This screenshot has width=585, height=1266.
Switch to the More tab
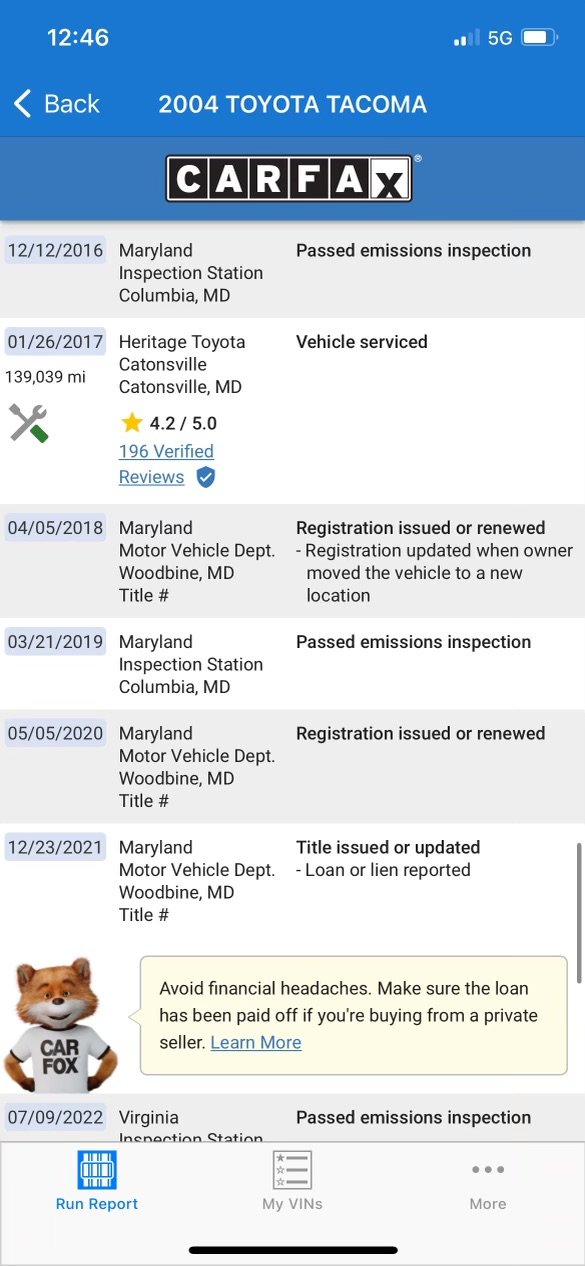tap(488, 1181)
